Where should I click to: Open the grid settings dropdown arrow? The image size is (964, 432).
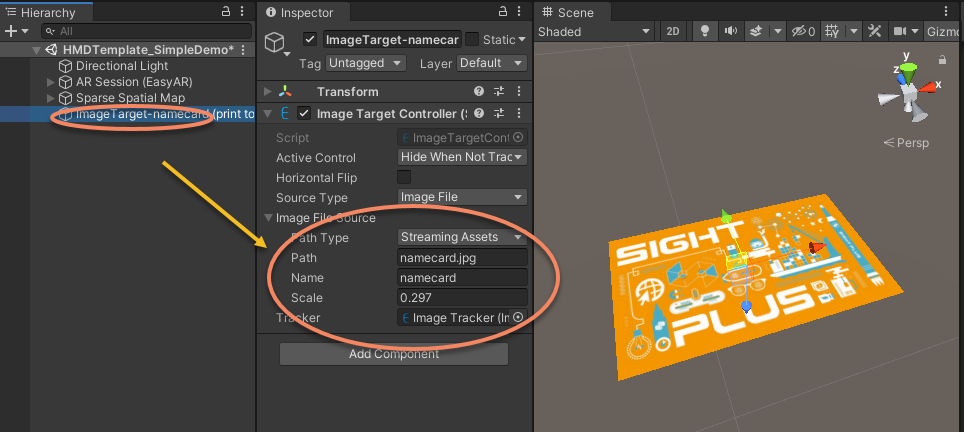pos(854,31)
